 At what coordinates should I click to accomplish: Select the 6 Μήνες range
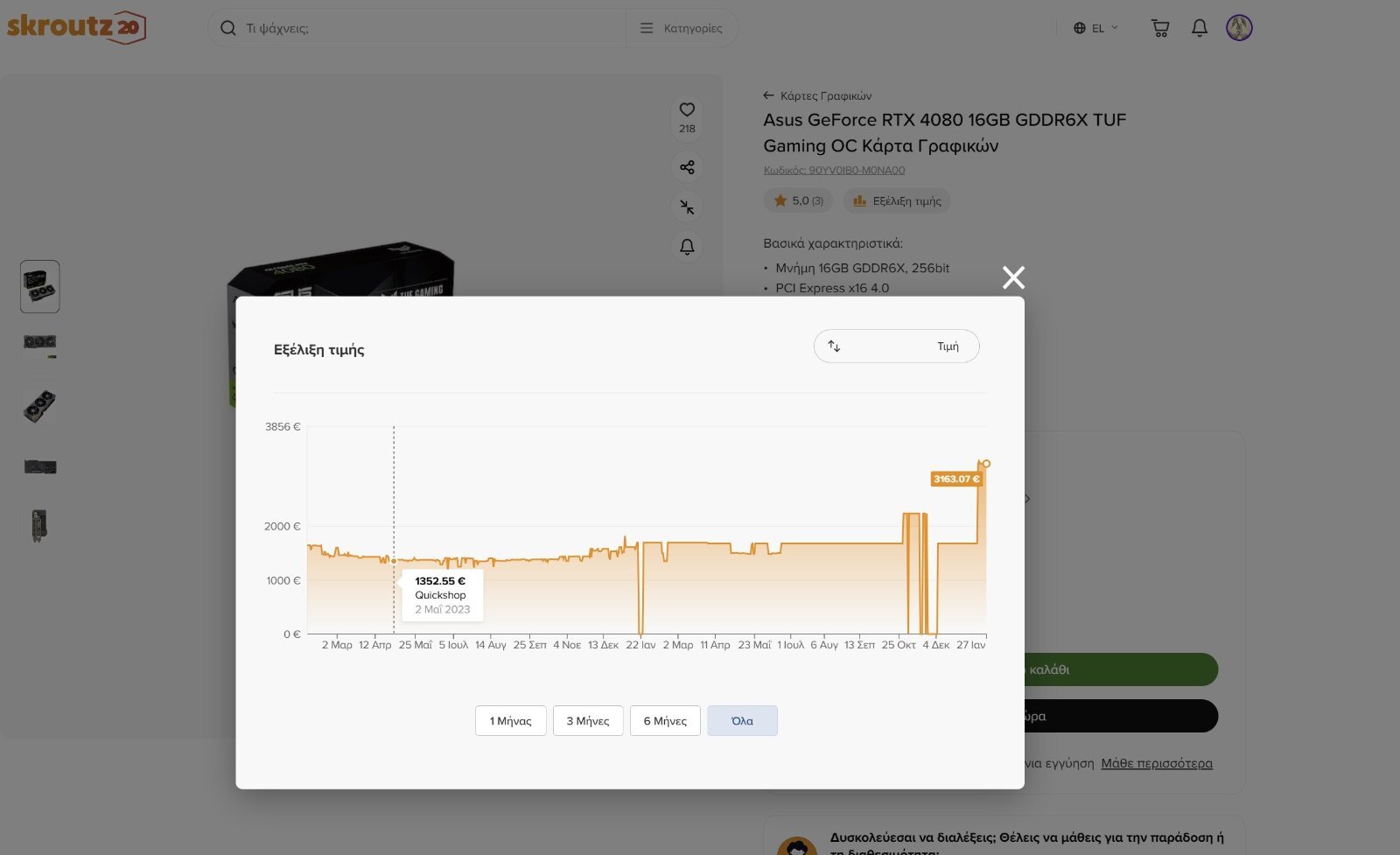point(665,721)
